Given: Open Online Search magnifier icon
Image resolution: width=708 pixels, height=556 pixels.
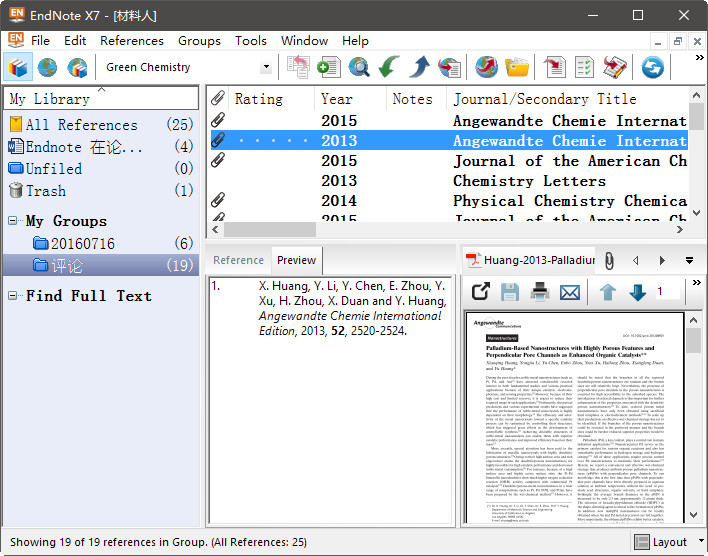Looking at the screenshot, I should click(359, 67).
